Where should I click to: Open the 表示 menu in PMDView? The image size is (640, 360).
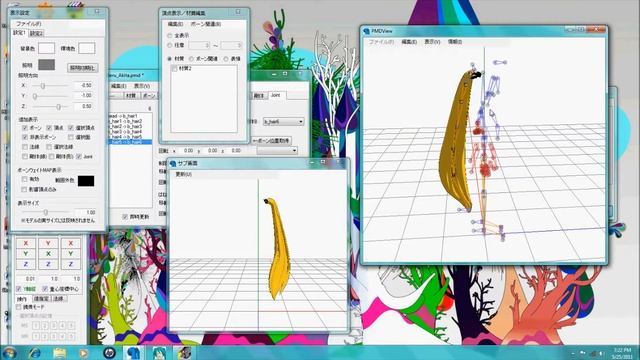(x=432, y=42)
